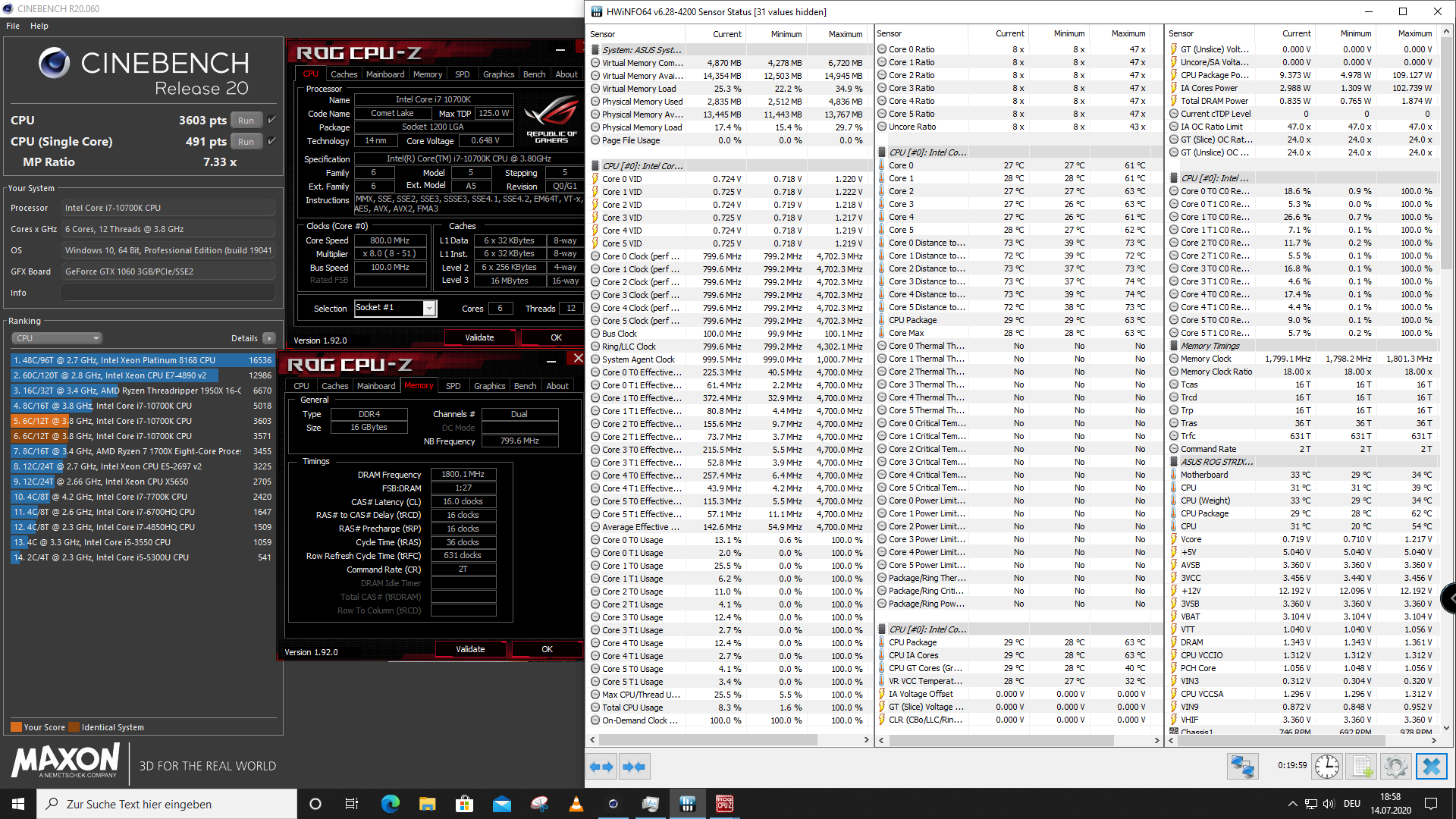The image size is (1456, 819).
Task: Open File Explorer from the taskbar
Action: [427, 804]
